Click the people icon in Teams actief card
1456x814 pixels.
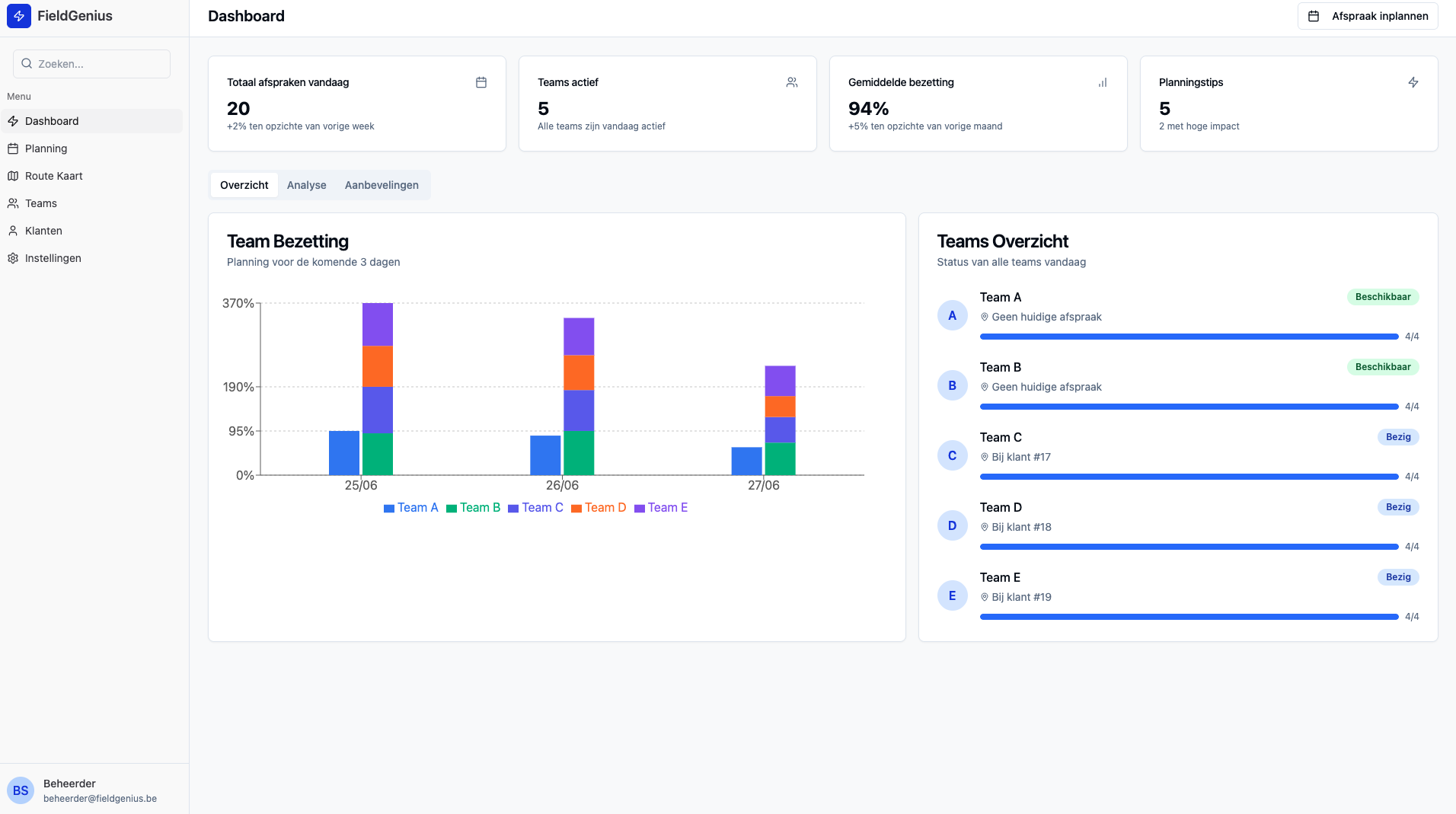point(792,82)
